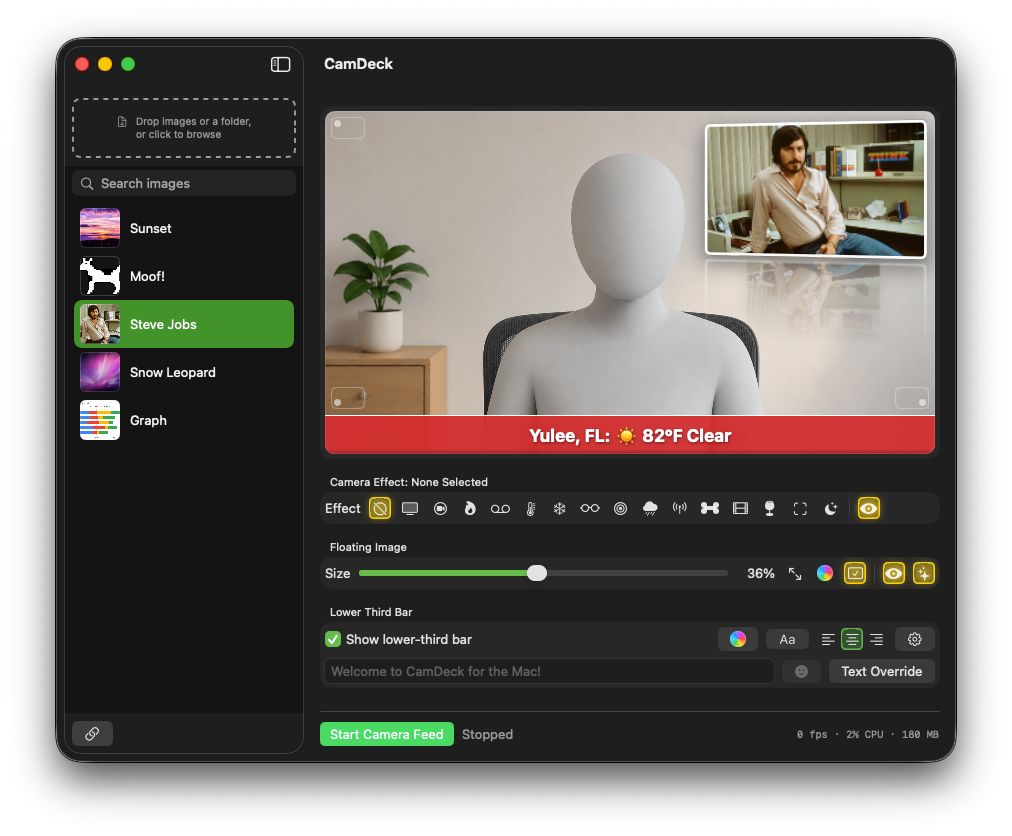Open the Aa font settings
This screenshot has width=1012, height=836.
[x=787, y=640]
